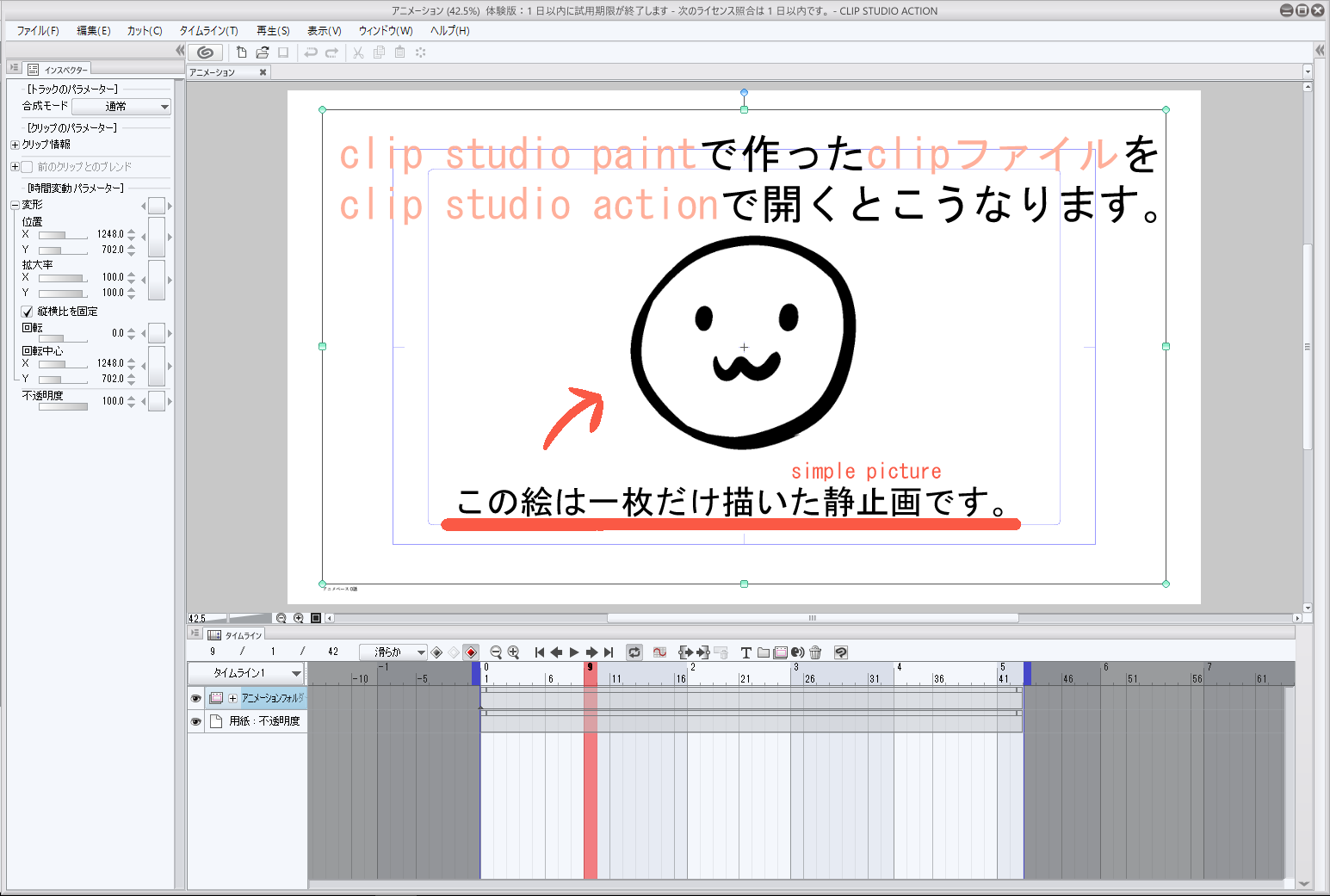Click the open file folder icon
This screenshot has width=1330, height=896.
click(263, 53)
